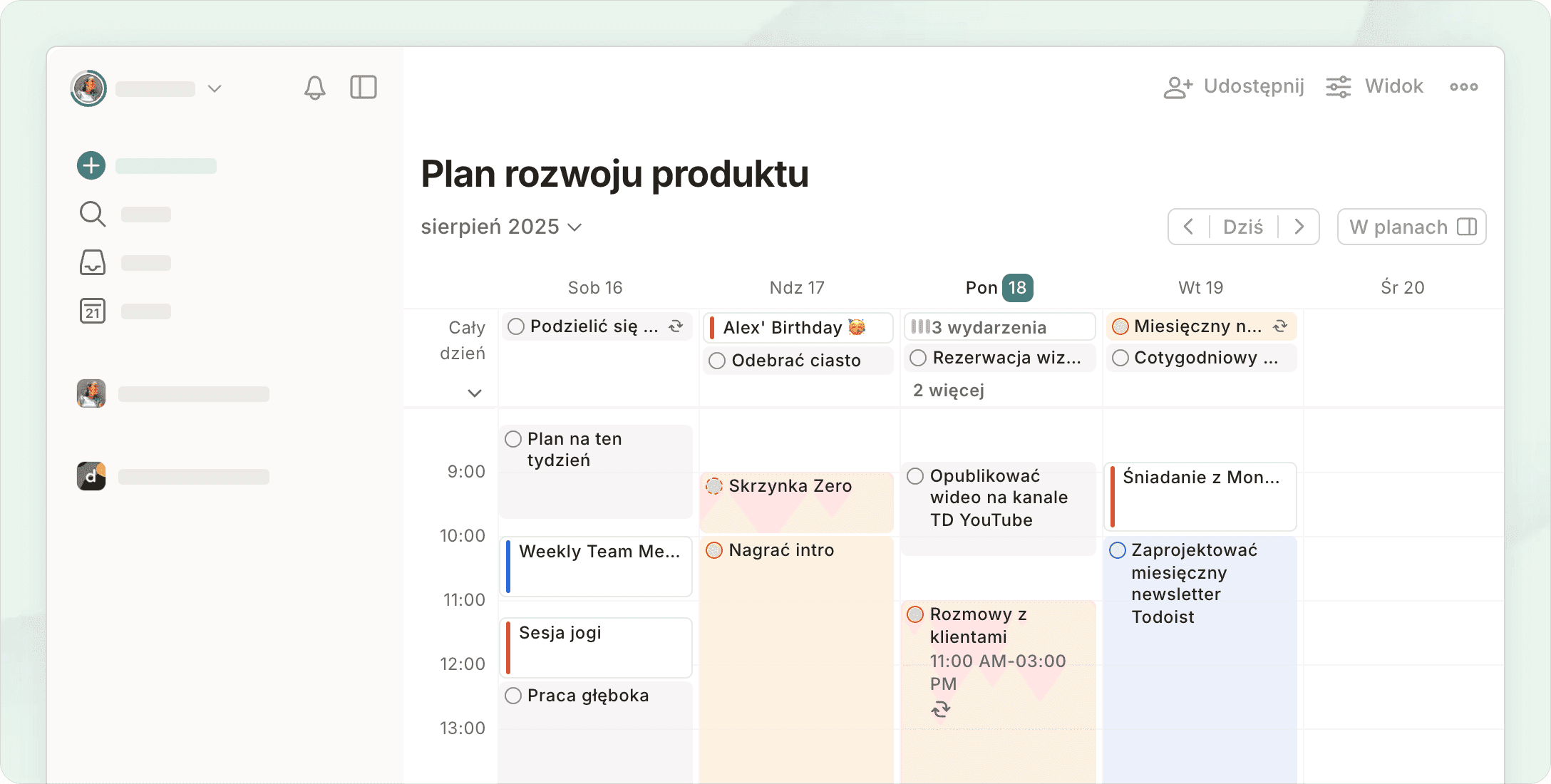Open the three-dot more options menu

click(1463, 87)
